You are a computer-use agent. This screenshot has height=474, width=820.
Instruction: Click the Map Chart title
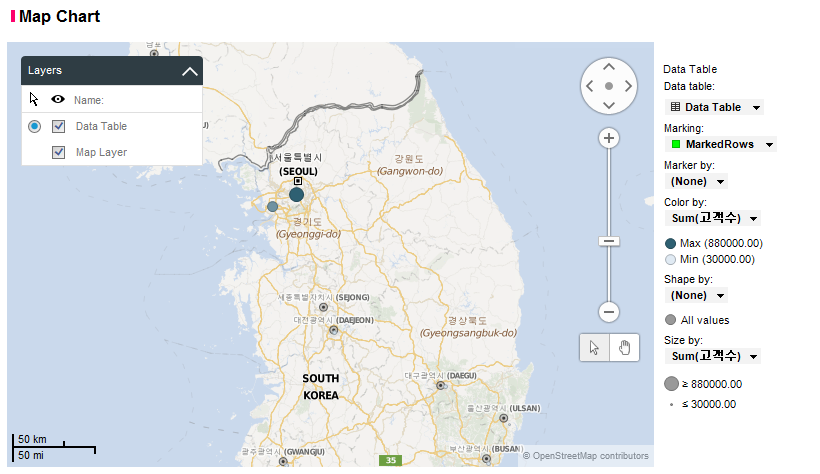[60, 16]
